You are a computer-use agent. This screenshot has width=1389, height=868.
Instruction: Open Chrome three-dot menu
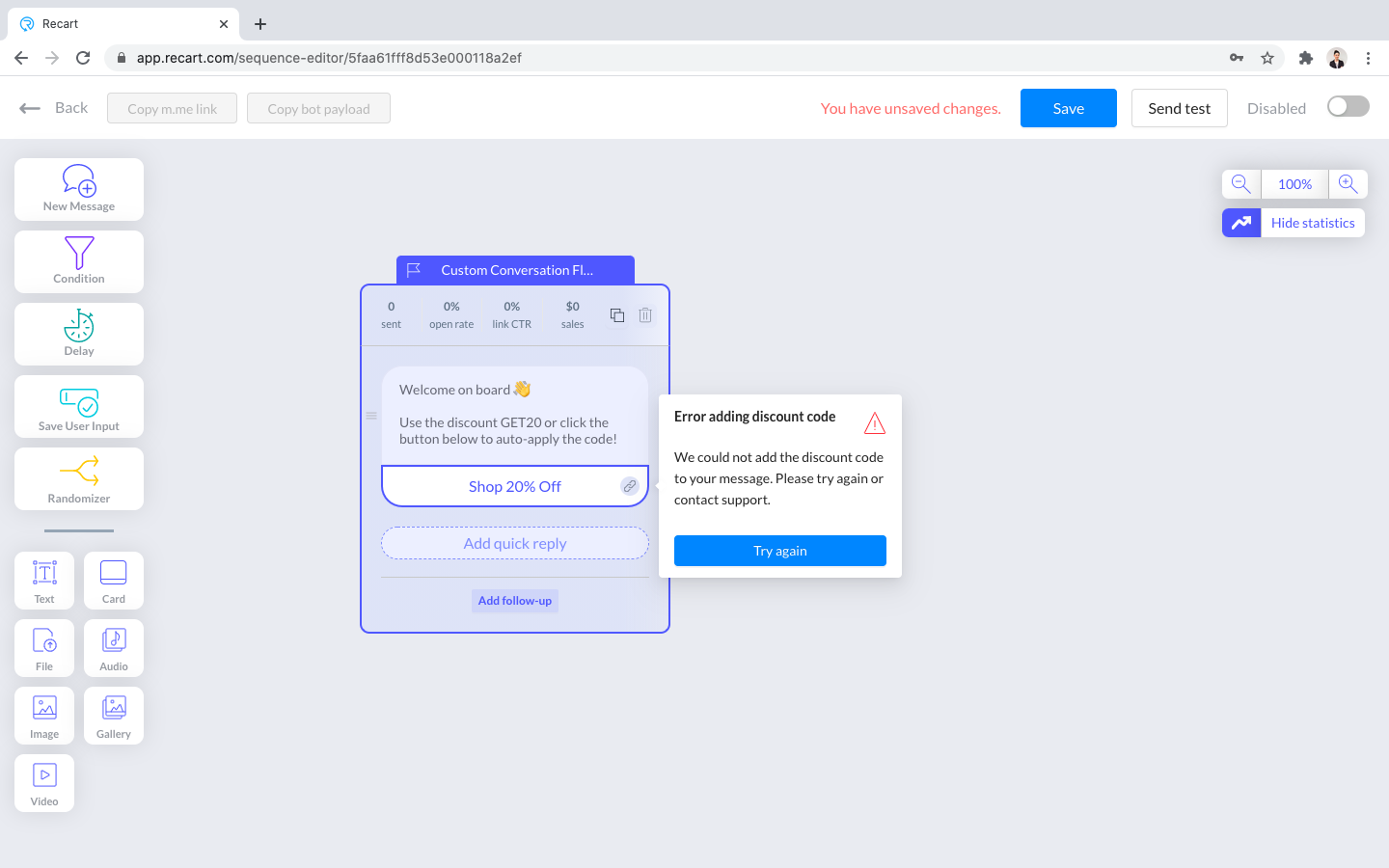(1368, 58)
